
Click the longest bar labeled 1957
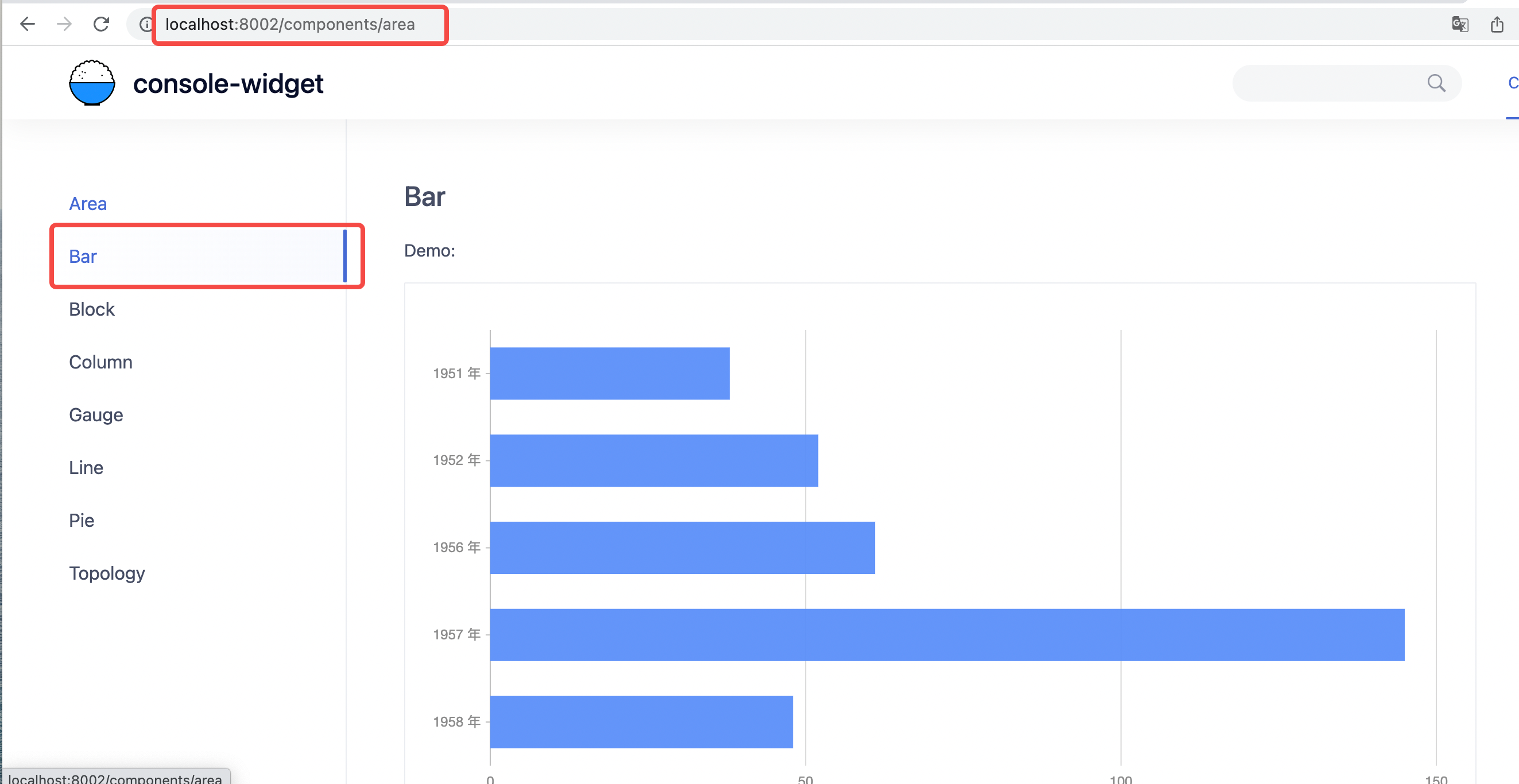[x=943, y=634]
